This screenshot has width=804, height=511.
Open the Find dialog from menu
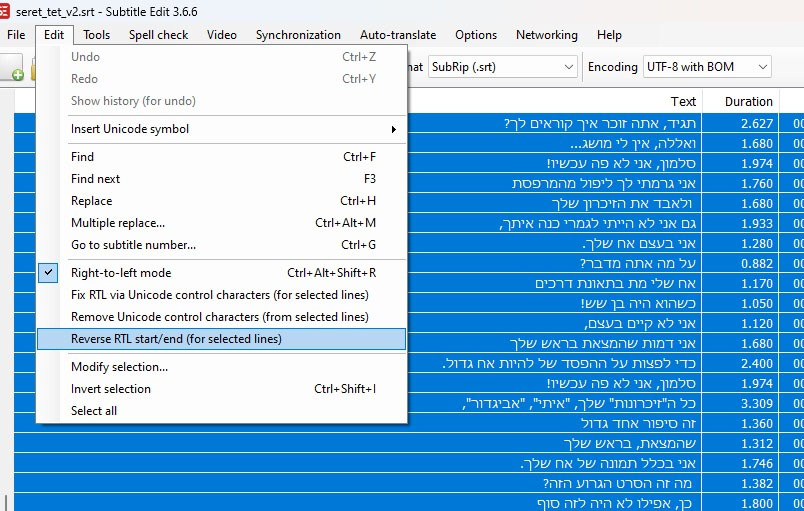tap(83, 157)
